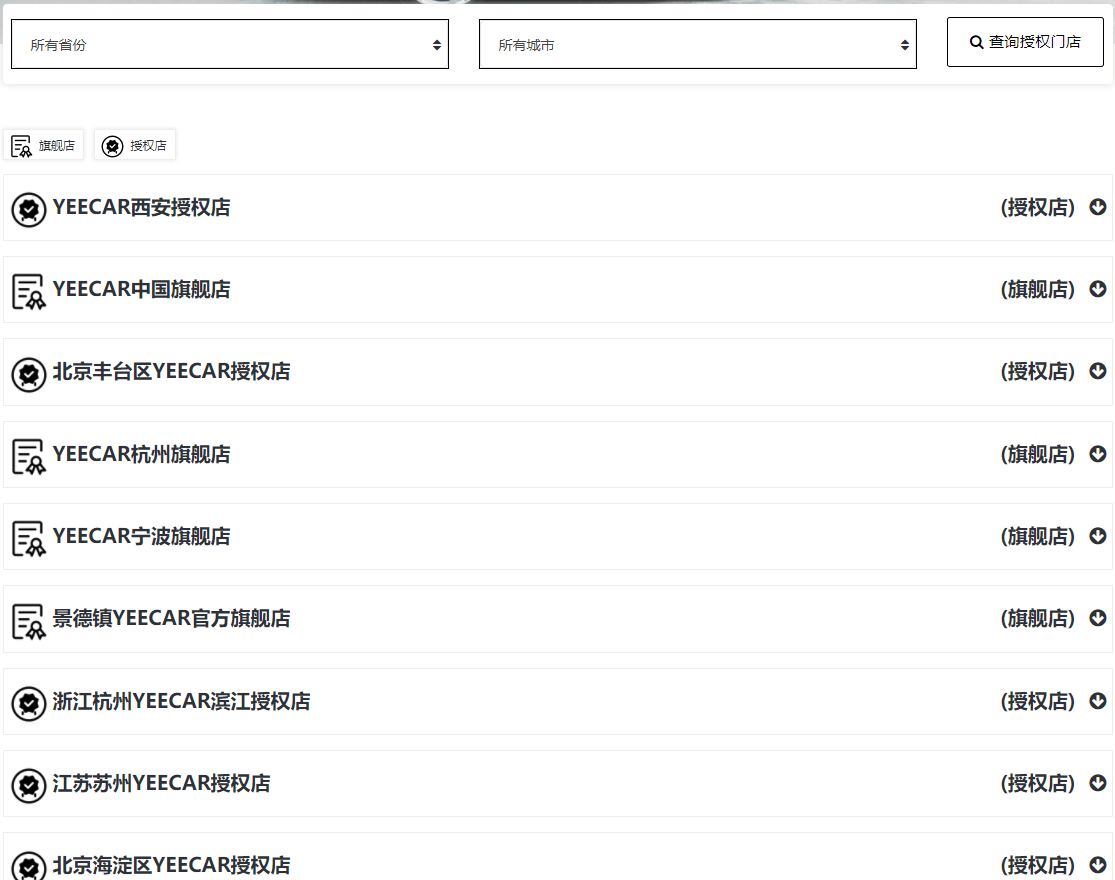Click certificate icon beside YEECAR中国旗舰店
The width and height of the screenshot is (1115, 880).
point(29,291)
